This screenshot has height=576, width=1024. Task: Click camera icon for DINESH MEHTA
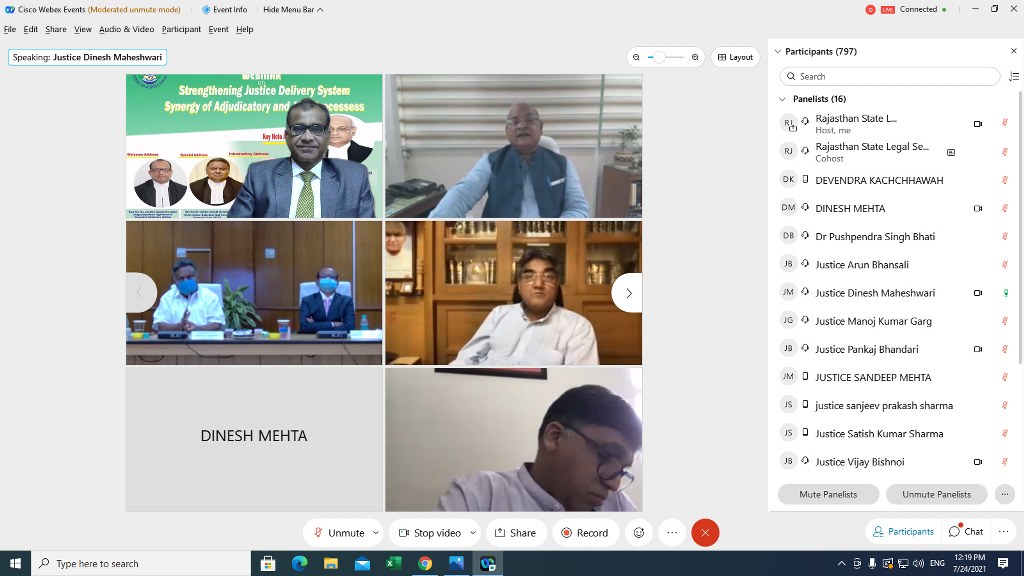tap(978, 208)
